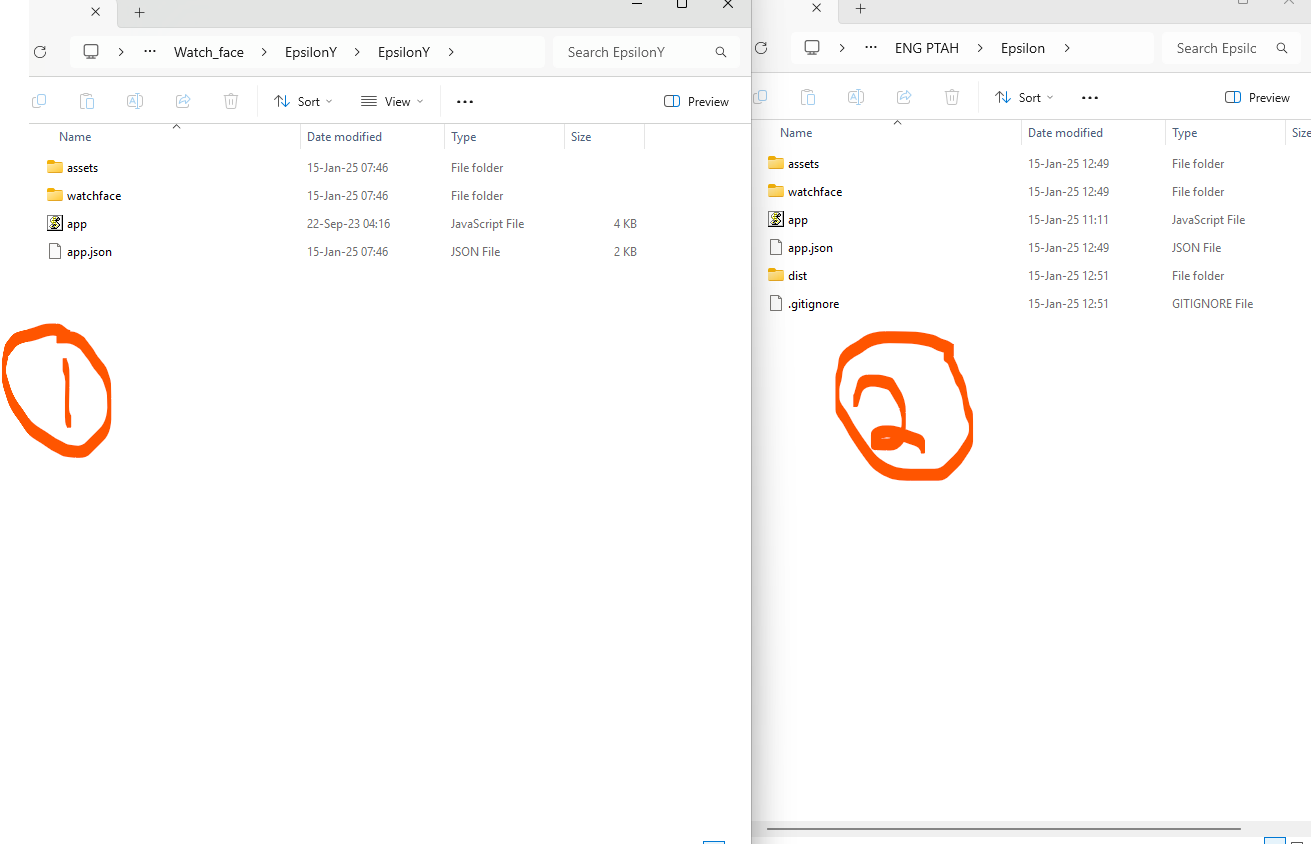Image resolution: width=1311 pixels, height=844 pixels.
Task: Navigate to the ENG PTAH breadcrumb folder
Action: coord(927,48)
